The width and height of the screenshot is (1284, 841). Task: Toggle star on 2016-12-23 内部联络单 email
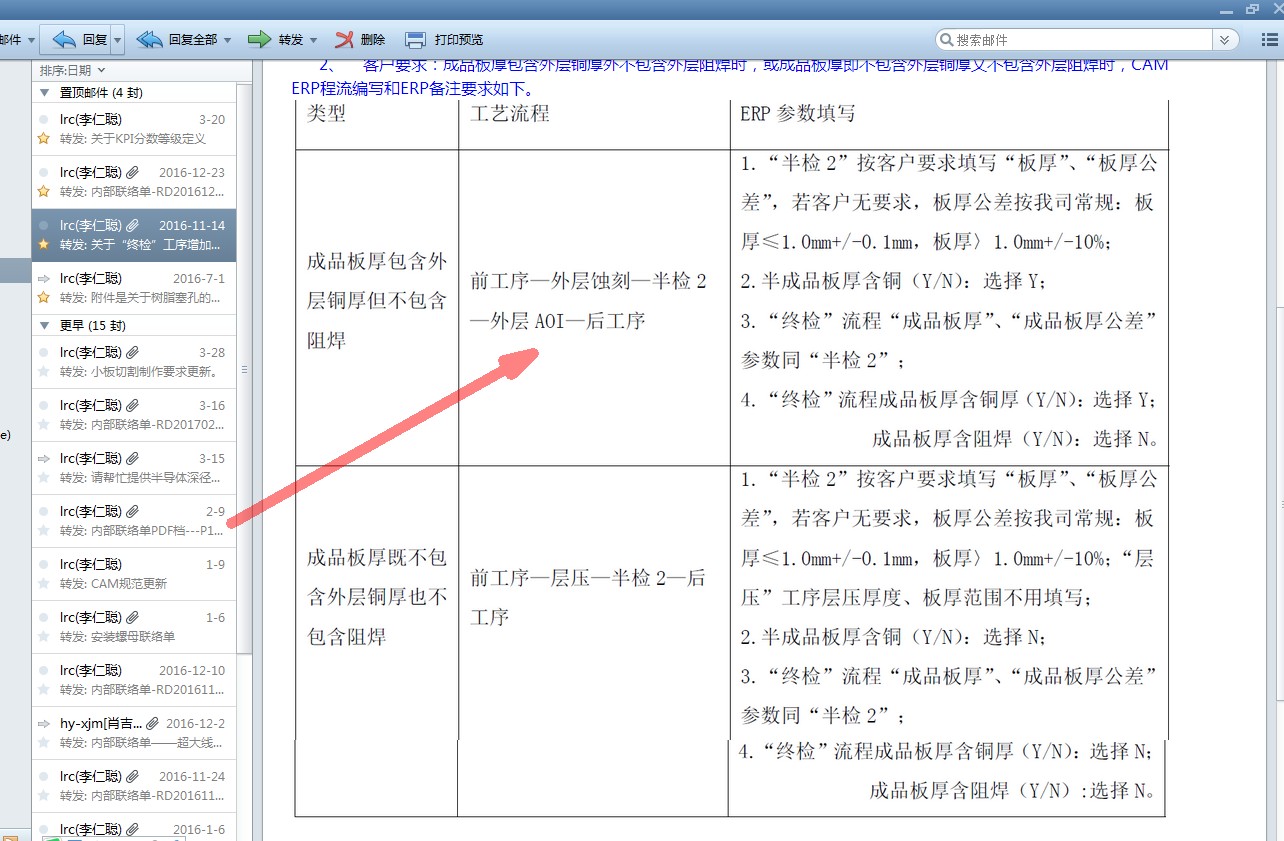tap(43, 191)
